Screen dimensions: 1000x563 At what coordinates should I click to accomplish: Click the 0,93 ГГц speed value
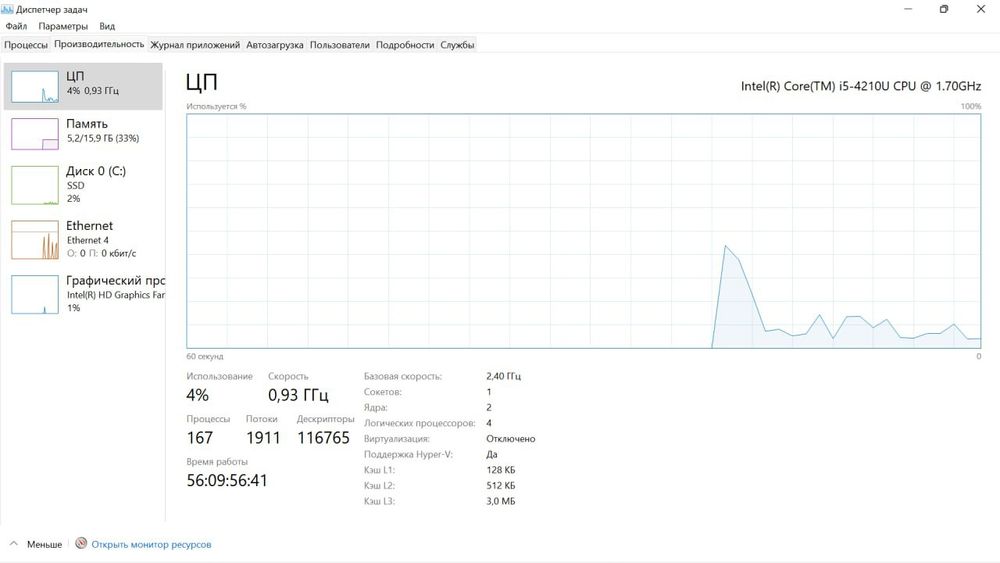pyautogui.click(x=298, y=395)
